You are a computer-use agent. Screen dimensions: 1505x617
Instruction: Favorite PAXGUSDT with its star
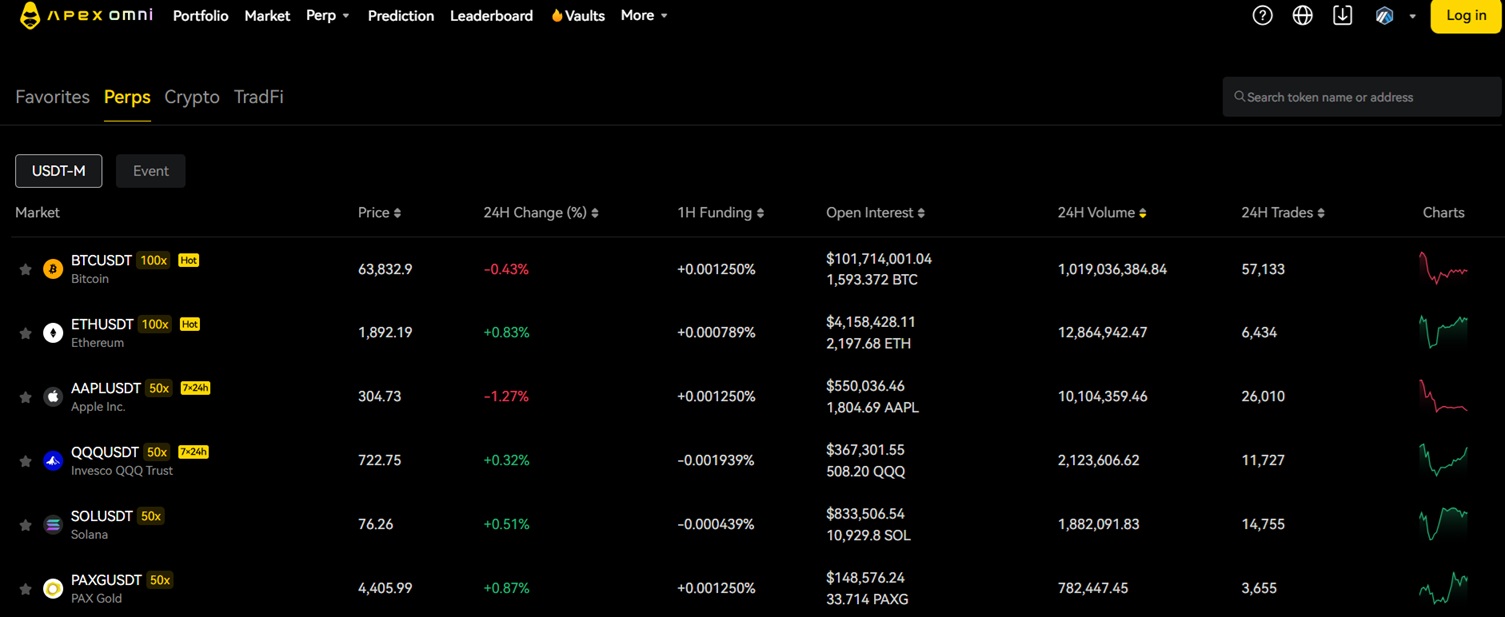point(26,589)
